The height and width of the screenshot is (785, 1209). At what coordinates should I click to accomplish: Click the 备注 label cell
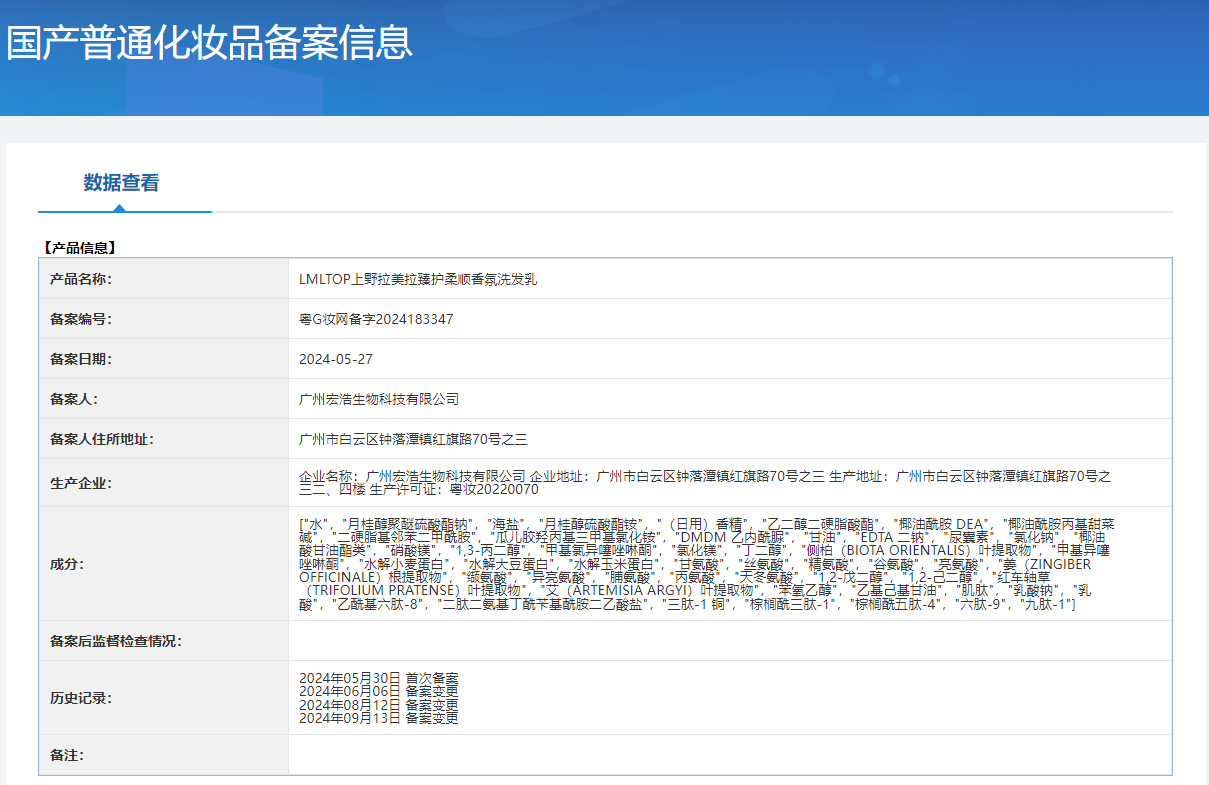click(164, 755)
